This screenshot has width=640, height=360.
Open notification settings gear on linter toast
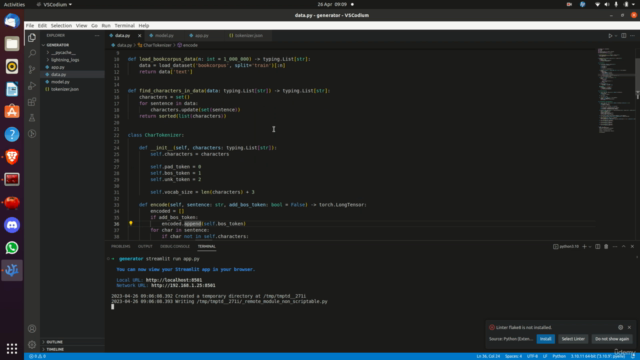pos(620,327)
